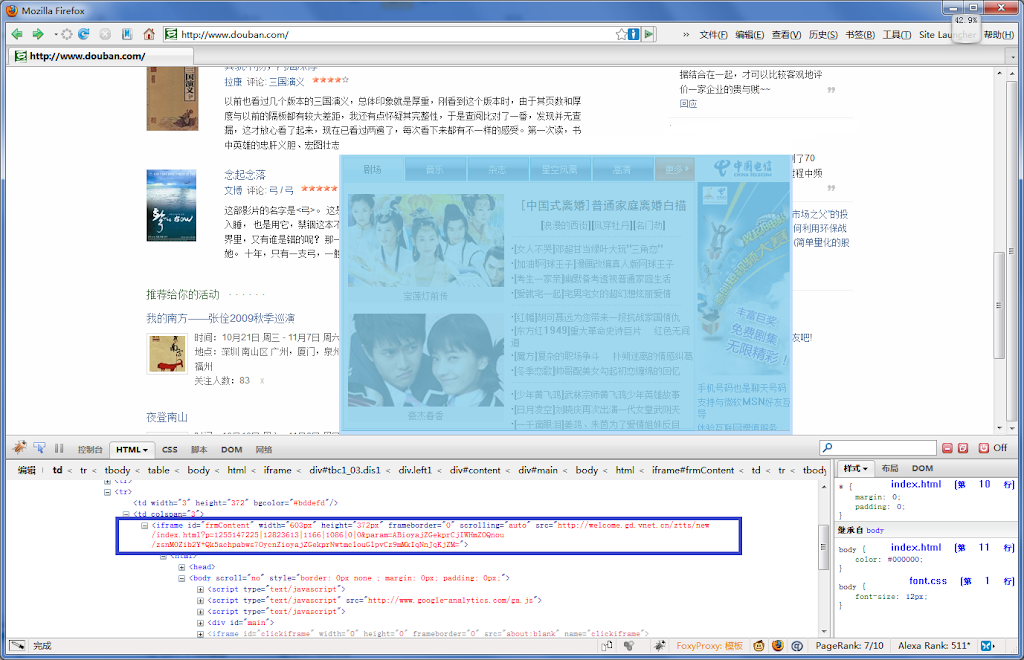Screen dimensions: 1024x660
Task: Switch to the 布局 side panel tab
Action: click(889, 468)
